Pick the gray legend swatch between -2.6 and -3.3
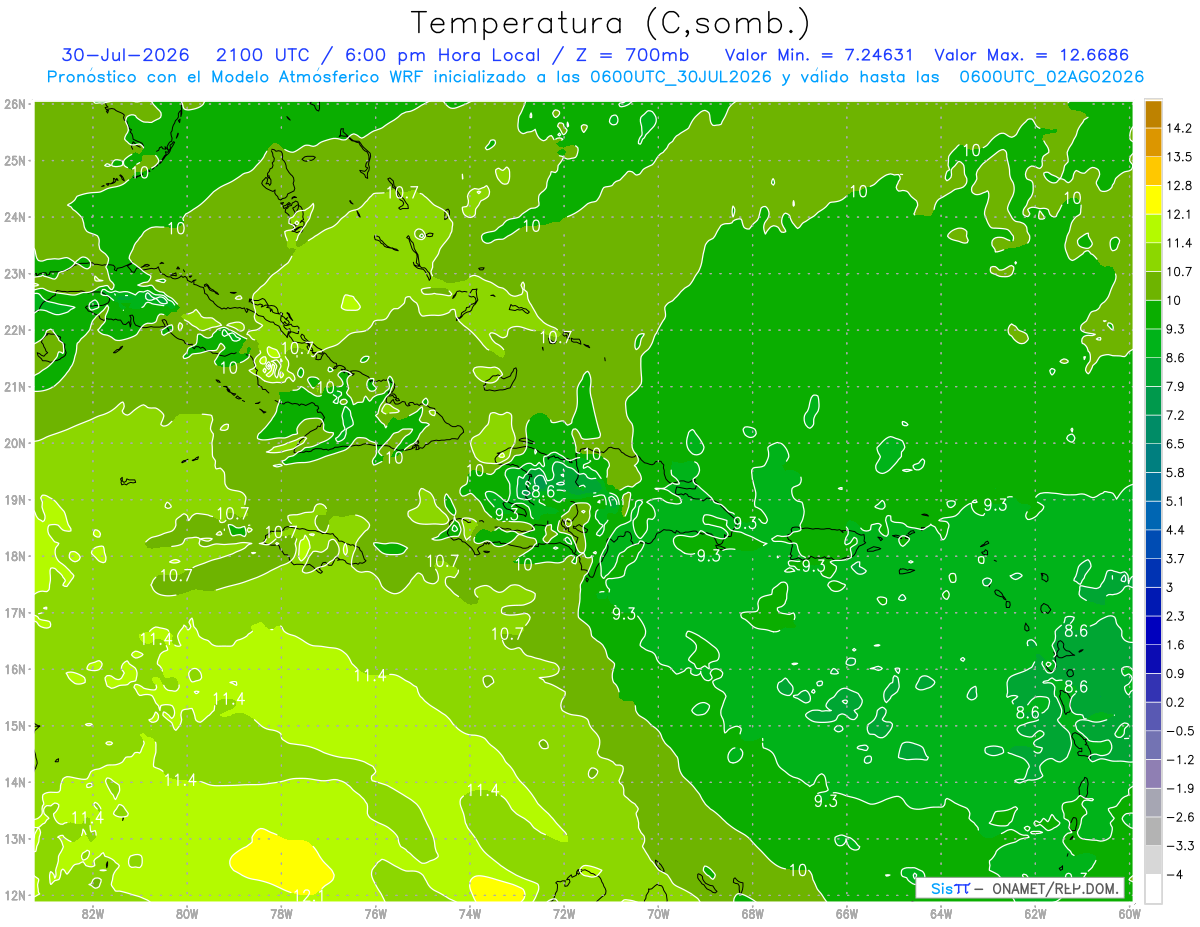 [x=1153, y=832]
